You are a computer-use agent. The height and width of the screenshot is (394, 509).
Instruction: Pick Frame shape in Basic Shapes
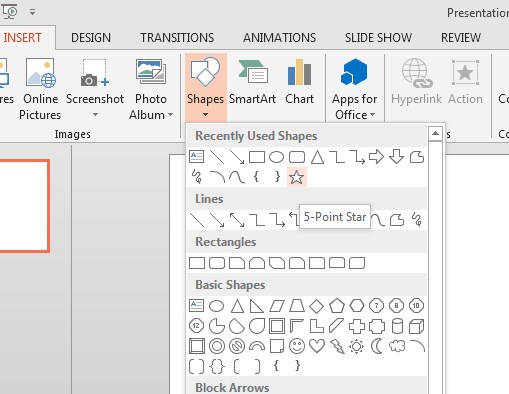[x=277, y=326]
